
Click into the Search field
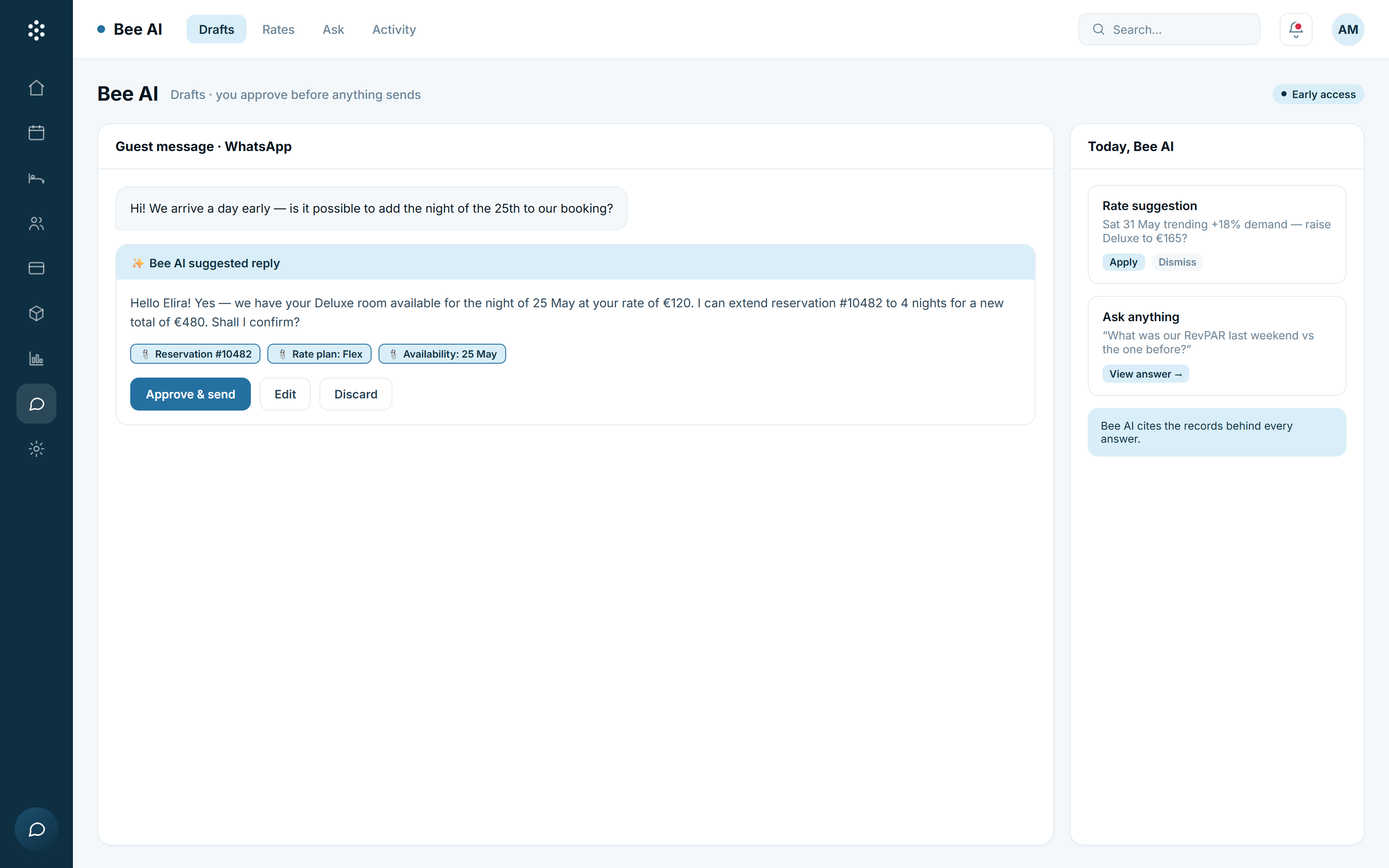point(1169,29)
